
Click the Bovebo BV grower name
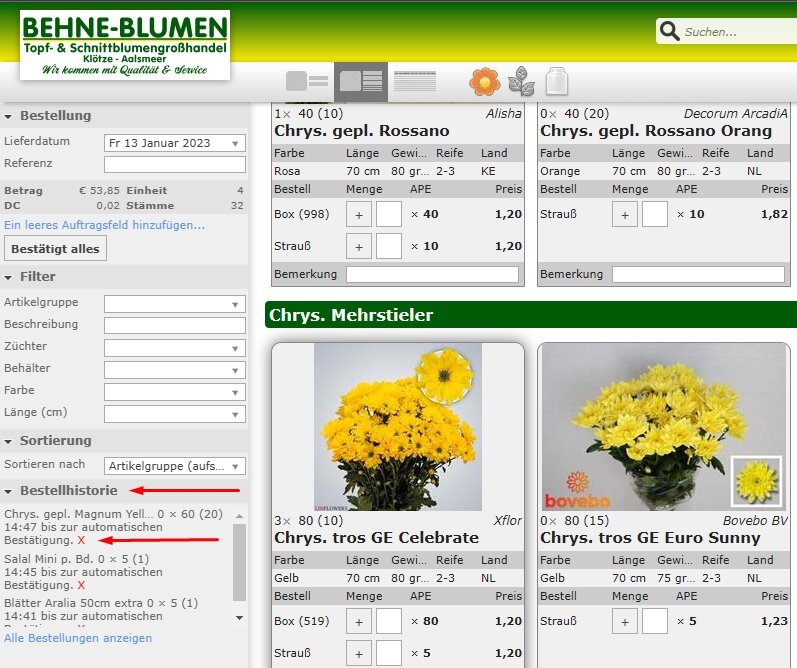point(755,521)
